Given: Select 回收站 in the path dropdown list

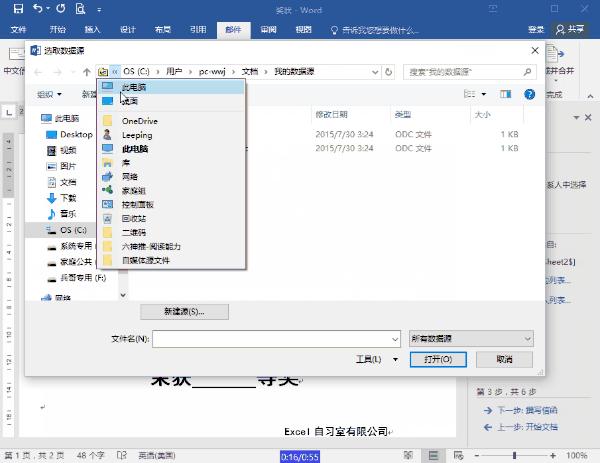Looking at the screenshot, I should (171, 218).
